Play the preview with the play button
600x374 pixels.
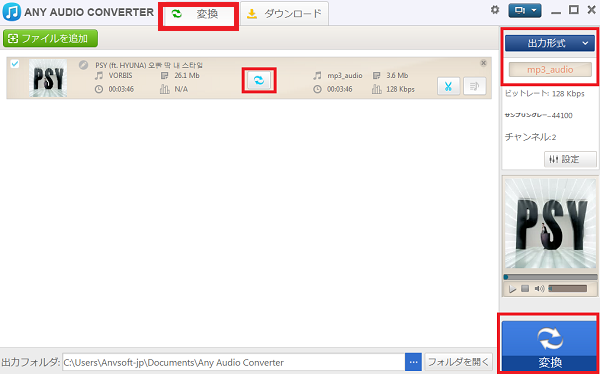(513, 289)
